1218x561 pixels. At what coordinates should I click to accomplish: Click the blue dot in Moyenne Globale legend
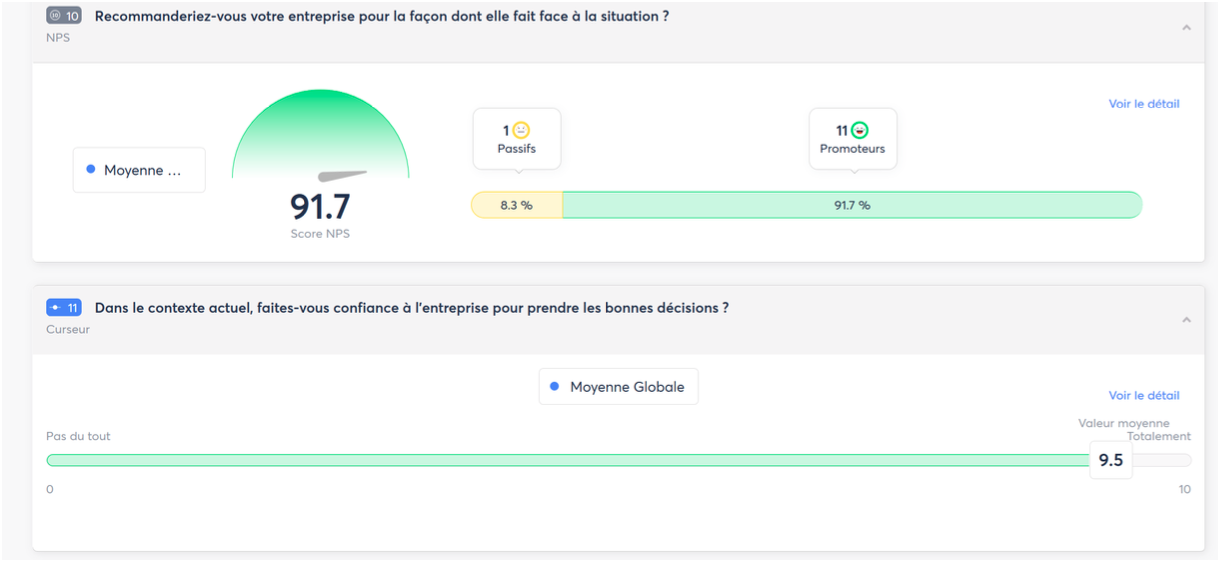[x=555, y=386]
